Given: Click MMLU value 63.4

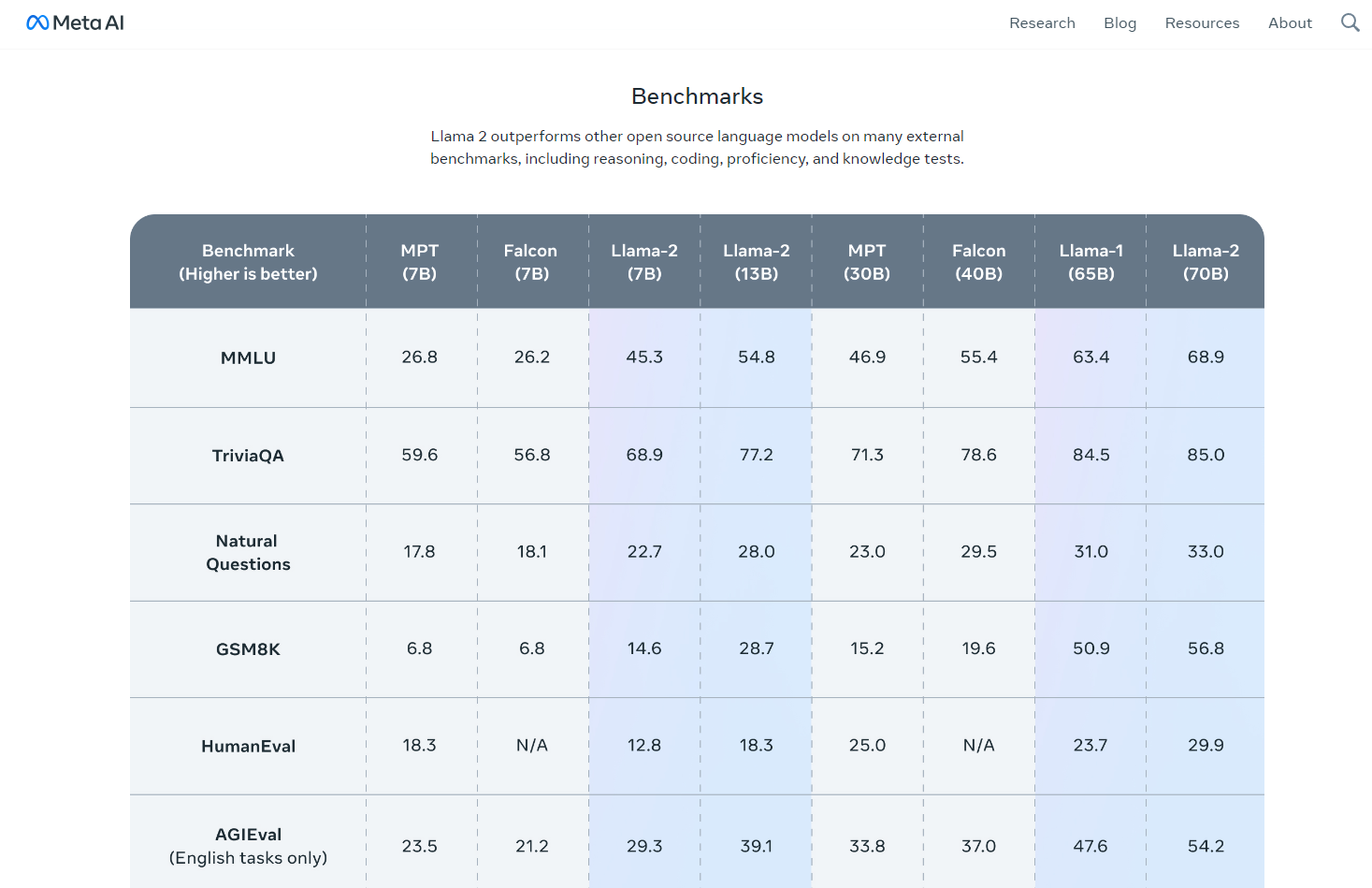Looking at the screenshot, I should point(1091,357).
